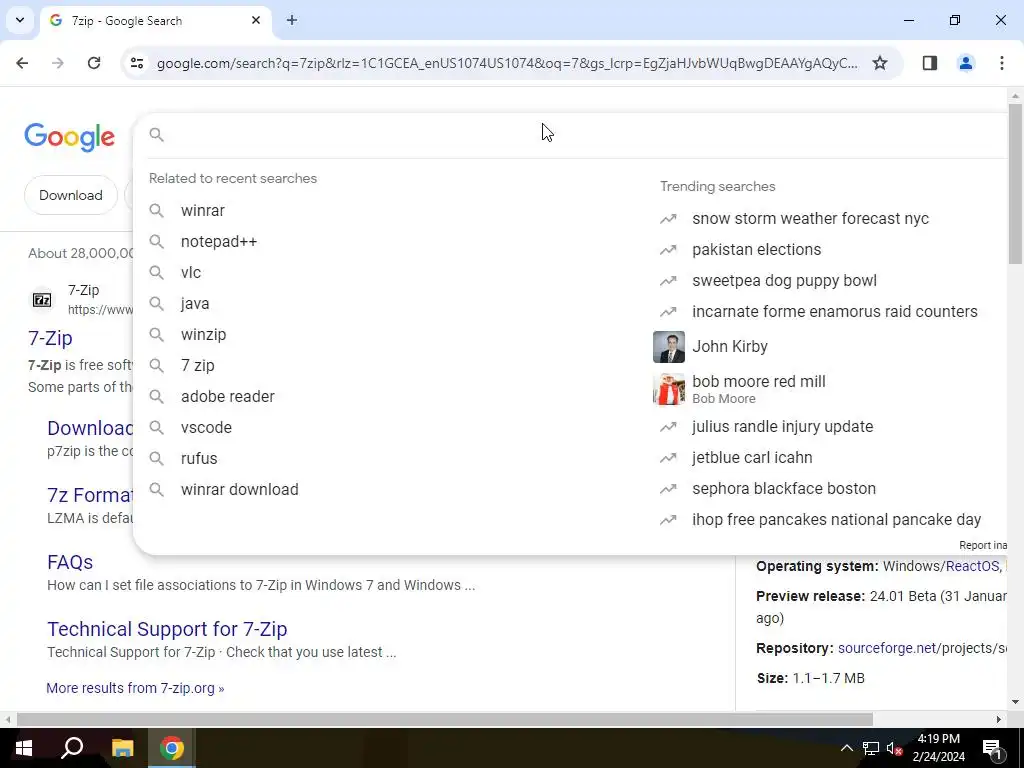Select the vlc suggestion
Screen dimensions: 1024x768
click(x=191, y=272)
